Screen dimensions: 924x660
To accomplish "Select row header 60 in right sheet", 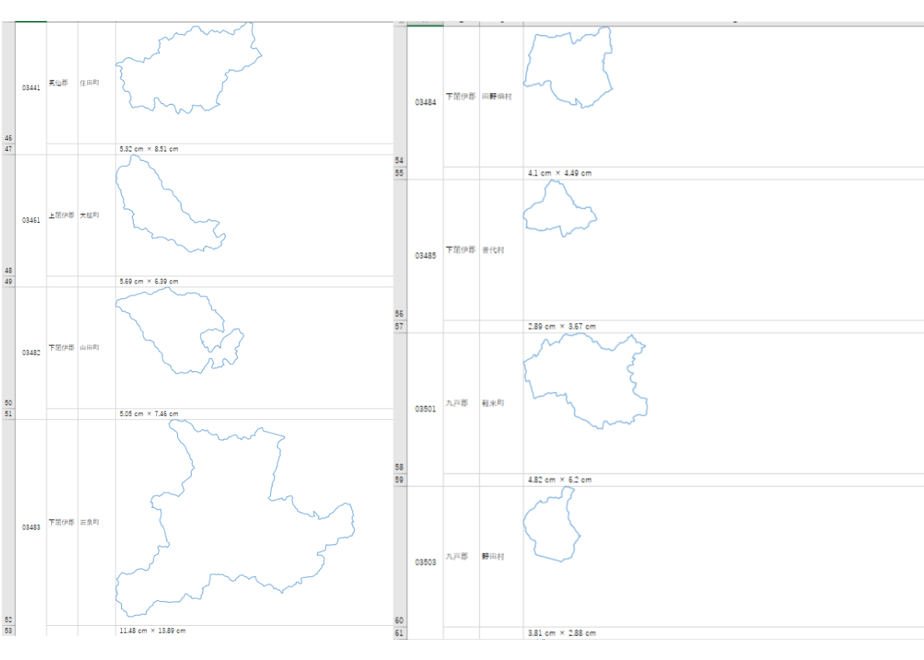I will pos(400,556).
